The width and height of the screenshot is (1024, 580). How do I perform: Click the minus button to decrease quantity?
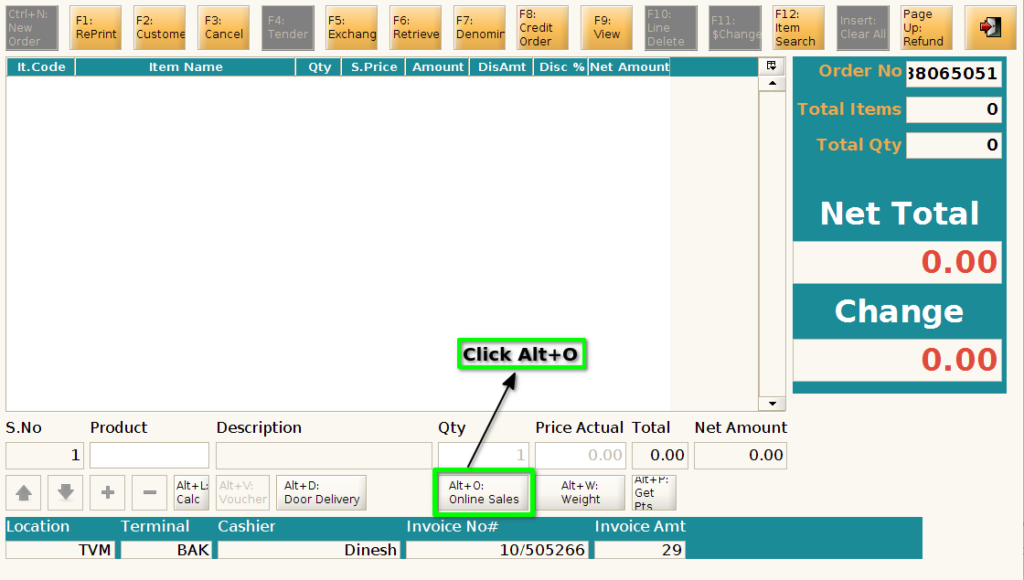click(150, 492)
